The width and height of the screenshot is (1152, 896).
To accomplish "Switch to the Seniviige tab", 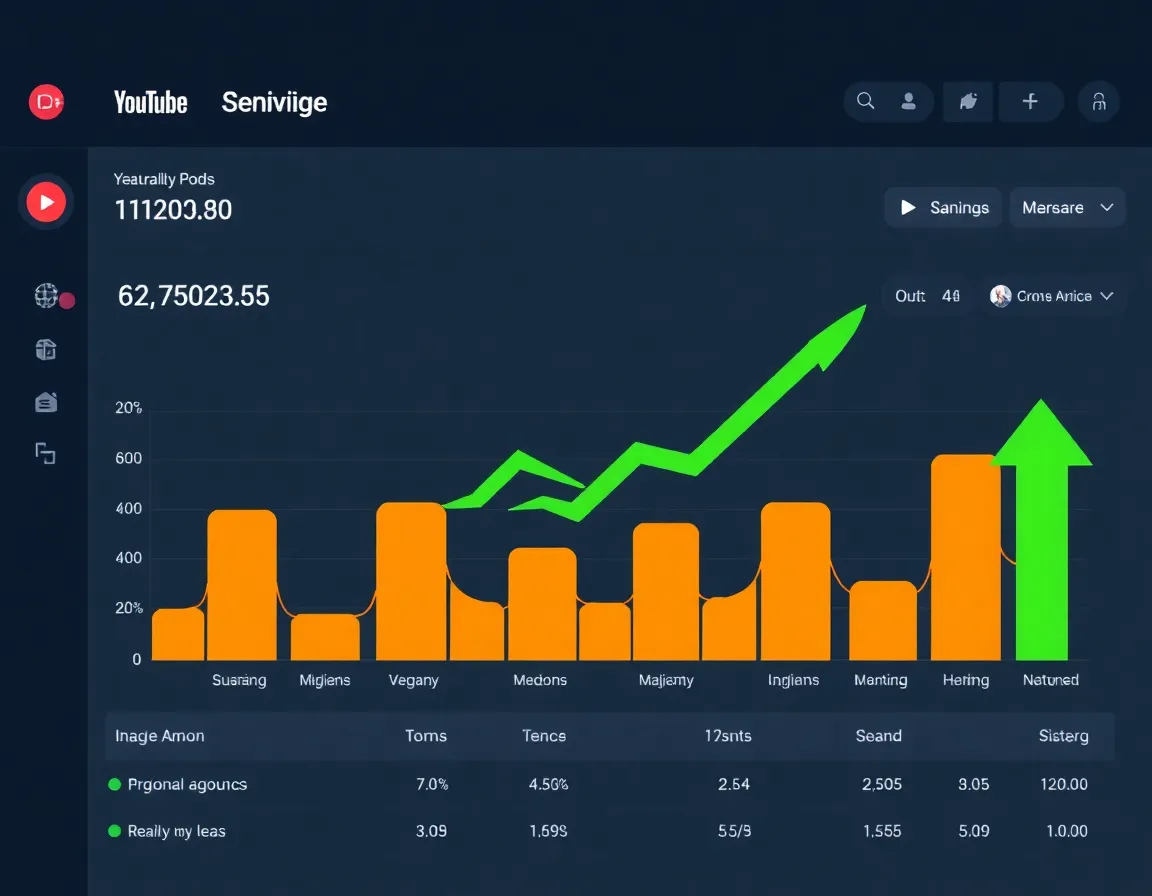I will click(x=274, y=102).
